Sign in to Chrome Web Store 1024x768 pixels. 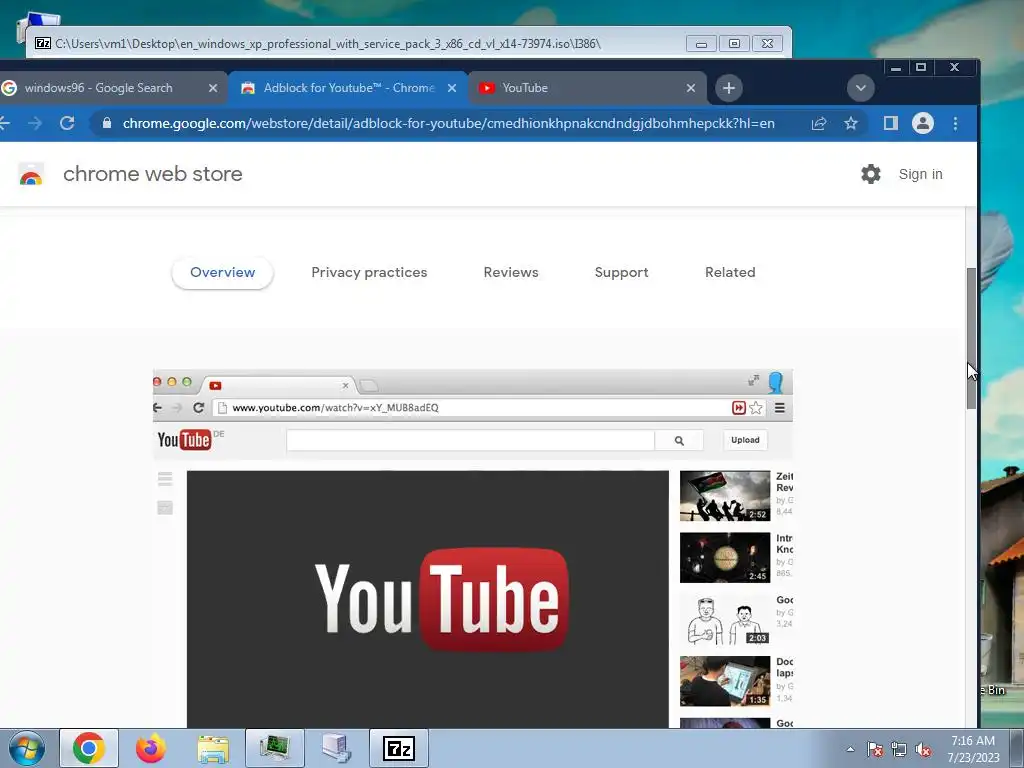pyautogui.click(x=920, y=174)
